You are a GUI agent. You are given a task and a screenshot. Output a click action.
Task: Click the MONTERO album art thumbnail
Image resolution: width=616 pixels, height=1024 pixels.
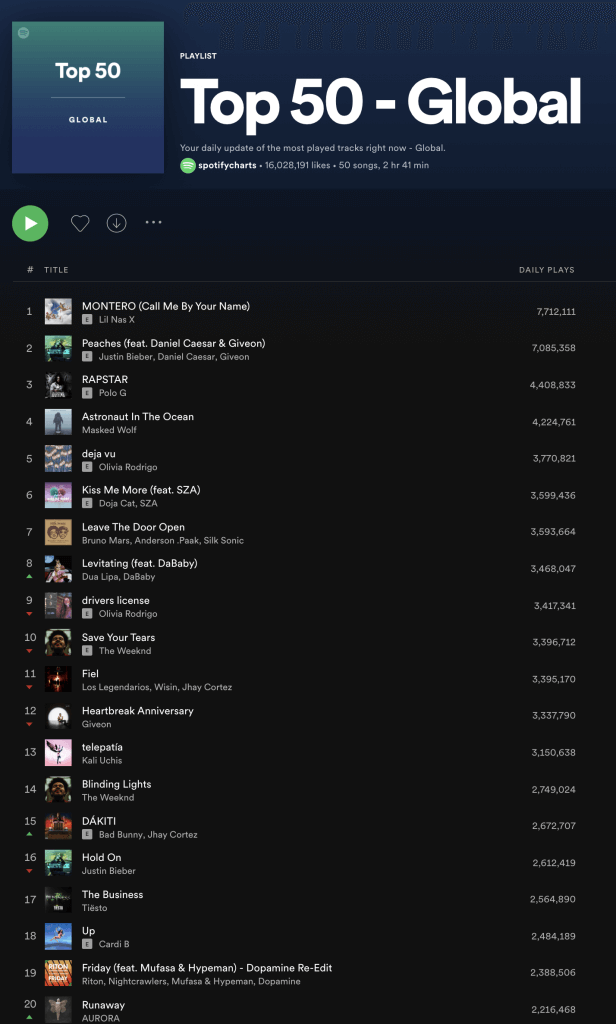(58, 311)
